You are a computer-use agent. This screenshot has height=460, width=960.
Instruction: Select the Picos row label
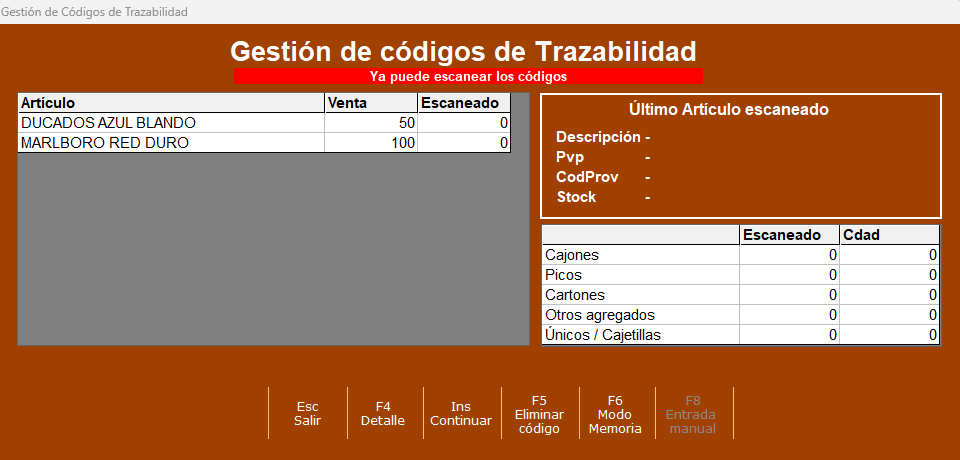coord(641,275)
